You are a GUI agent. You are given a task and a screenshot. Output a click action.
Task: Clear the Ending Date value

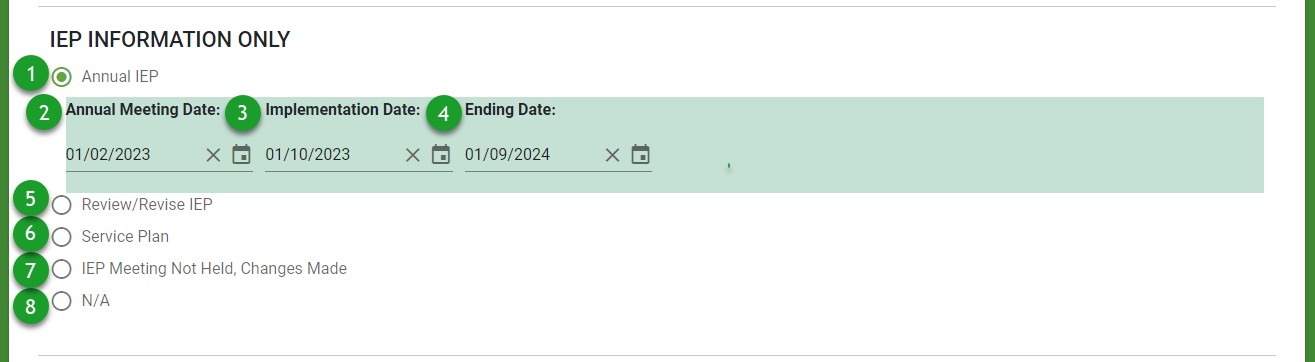click(613, 155)
